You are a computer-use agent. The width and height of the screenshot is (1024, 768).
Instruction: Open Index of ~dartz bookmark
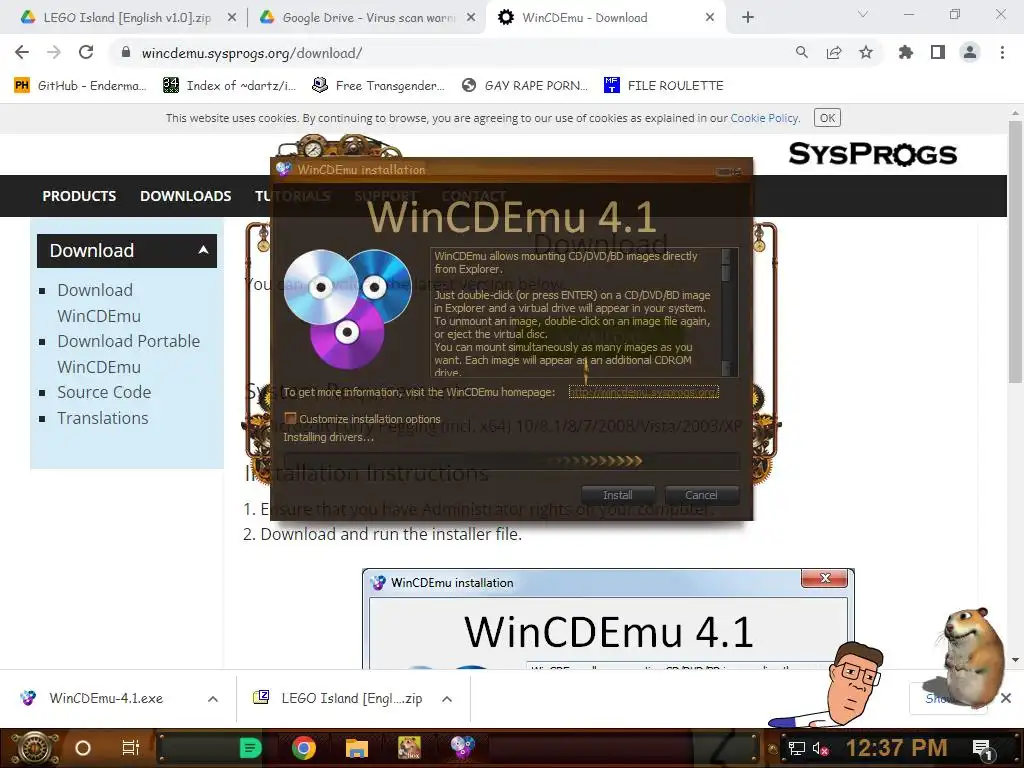pos(229,86)
